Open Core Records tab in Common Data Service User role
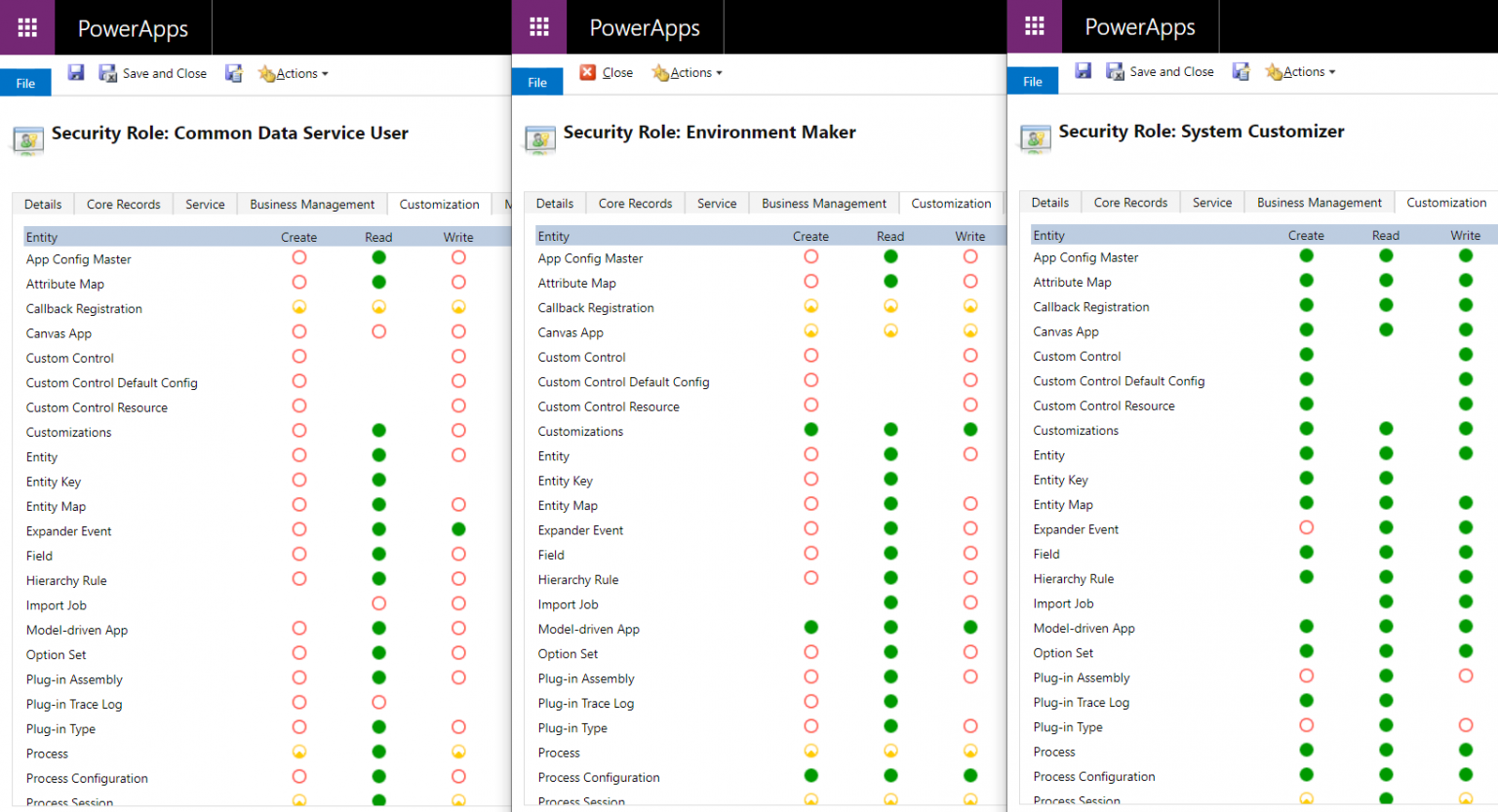Image resolution: width=1498 pixels, height=812 pixels. pyautogui.click(x=124, y=204)
